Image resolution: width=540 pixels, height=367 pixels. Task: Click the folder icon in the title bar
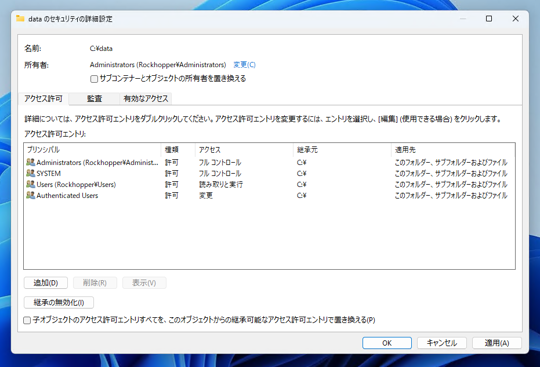[x=20, y=19]
